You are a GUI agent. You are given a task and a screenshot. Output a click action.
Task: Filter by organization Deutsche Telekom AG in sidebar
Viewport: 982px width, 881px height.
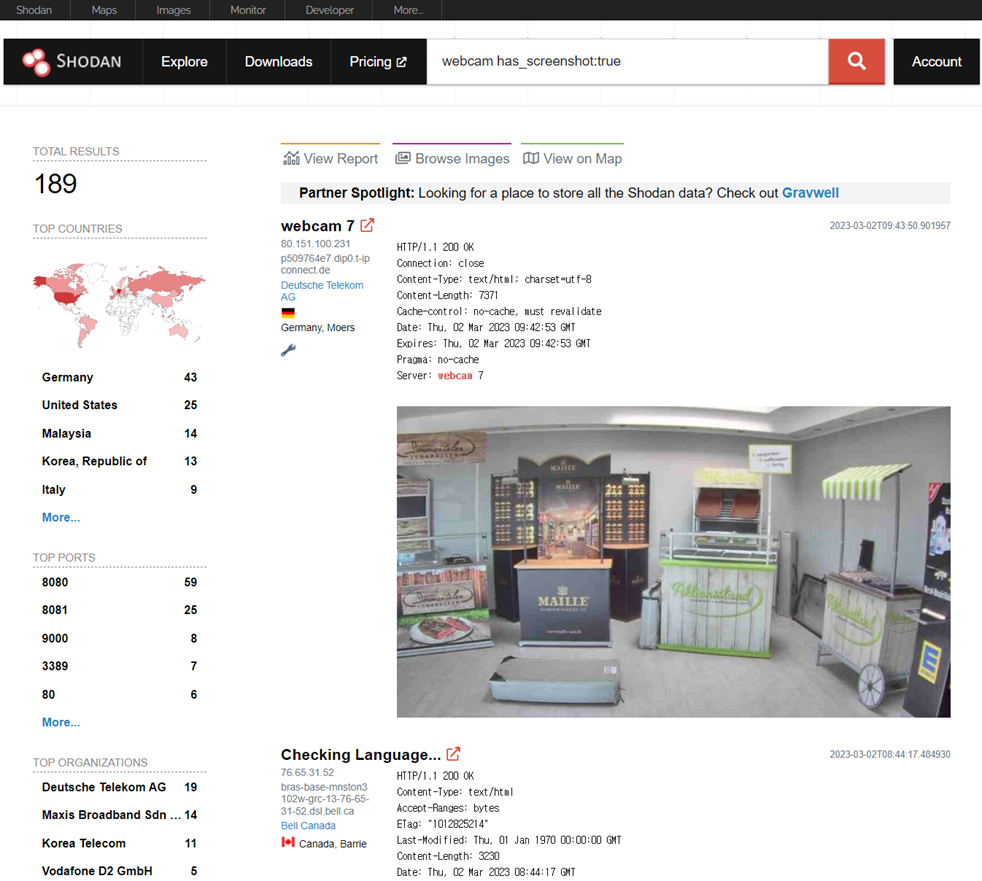tap(119, 787)
